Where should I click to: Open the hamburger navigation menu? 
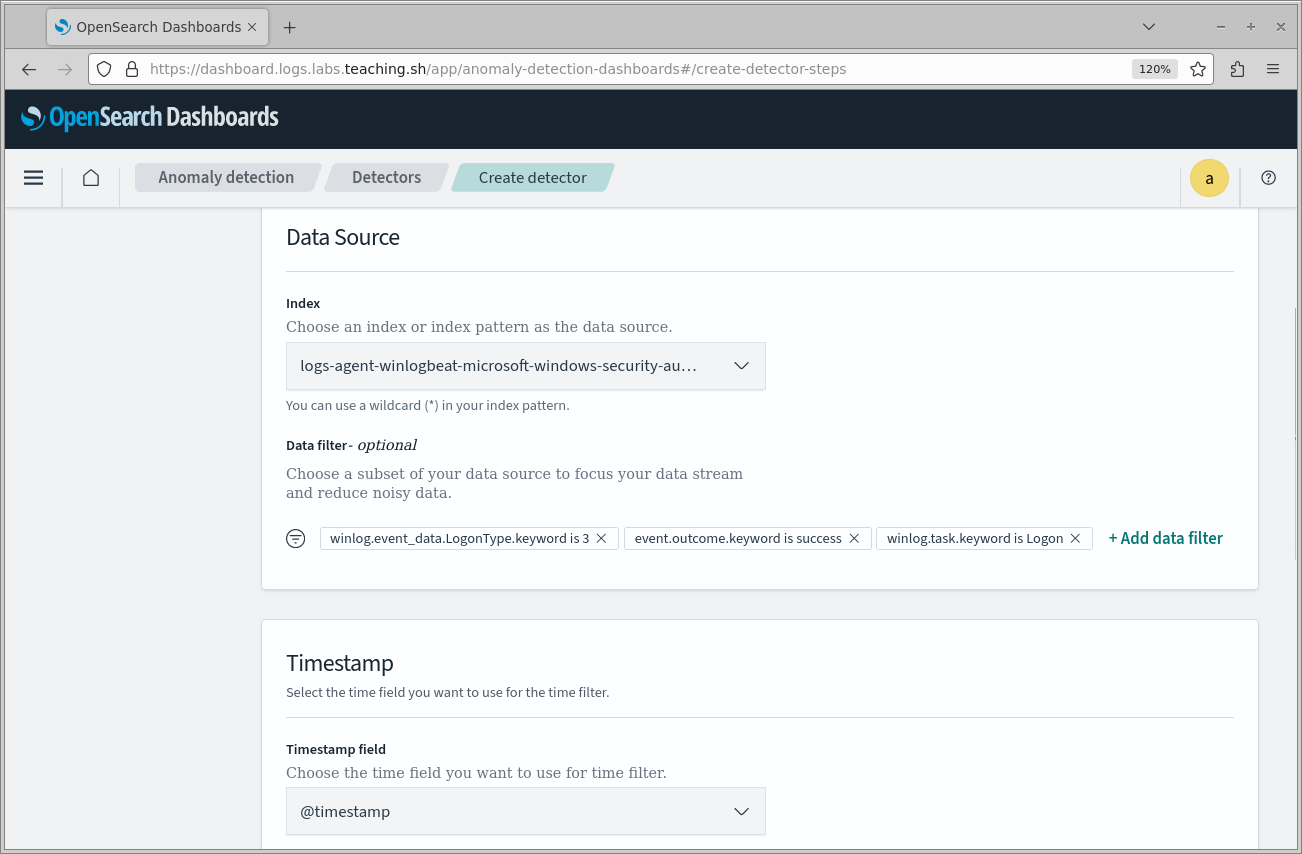tap(33, 178)
